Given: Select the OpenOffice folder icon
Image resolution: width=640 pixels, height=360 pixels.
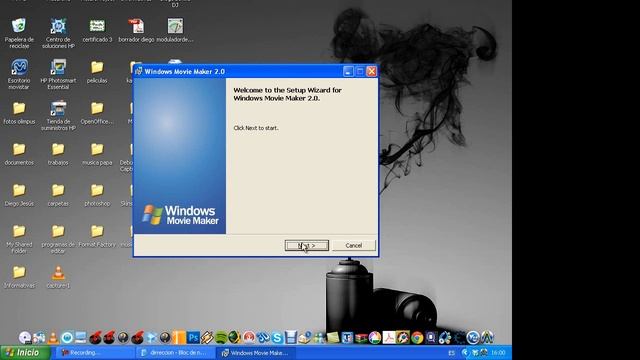Looking at the screenshot, I should pos(97,113).
